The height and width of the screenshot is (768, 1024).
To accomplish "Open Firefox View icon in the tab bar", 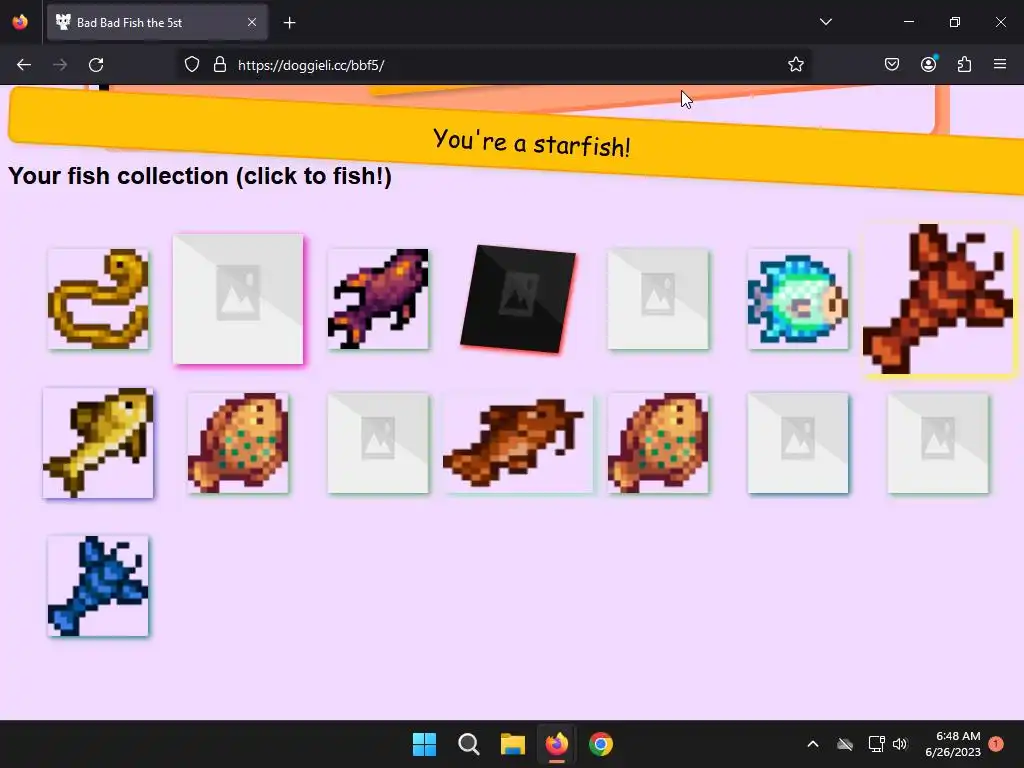I will (20, 22).
